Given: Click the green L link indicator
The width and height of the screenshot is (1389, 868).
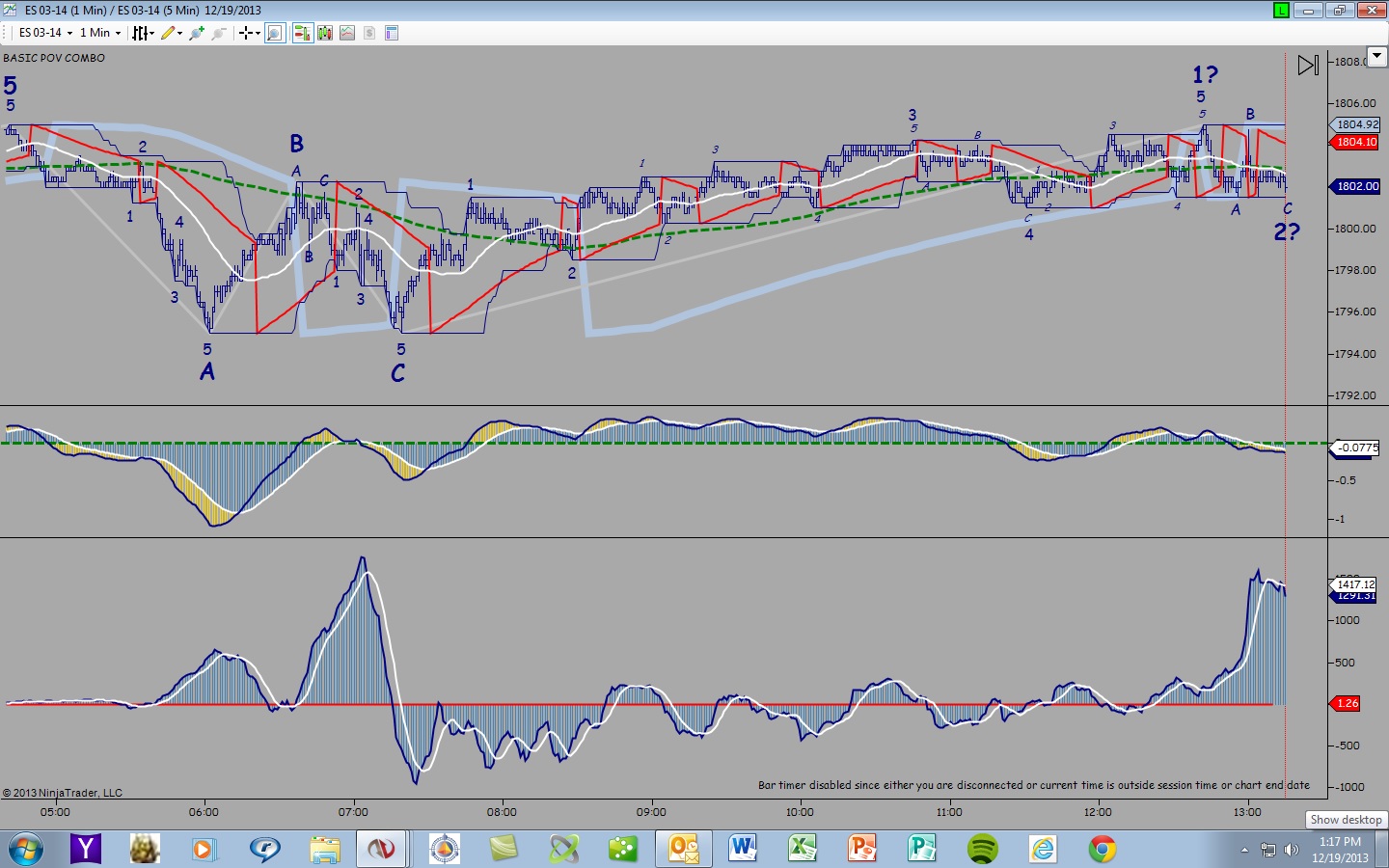Looking at the screenshot, I should (1281, 11).
